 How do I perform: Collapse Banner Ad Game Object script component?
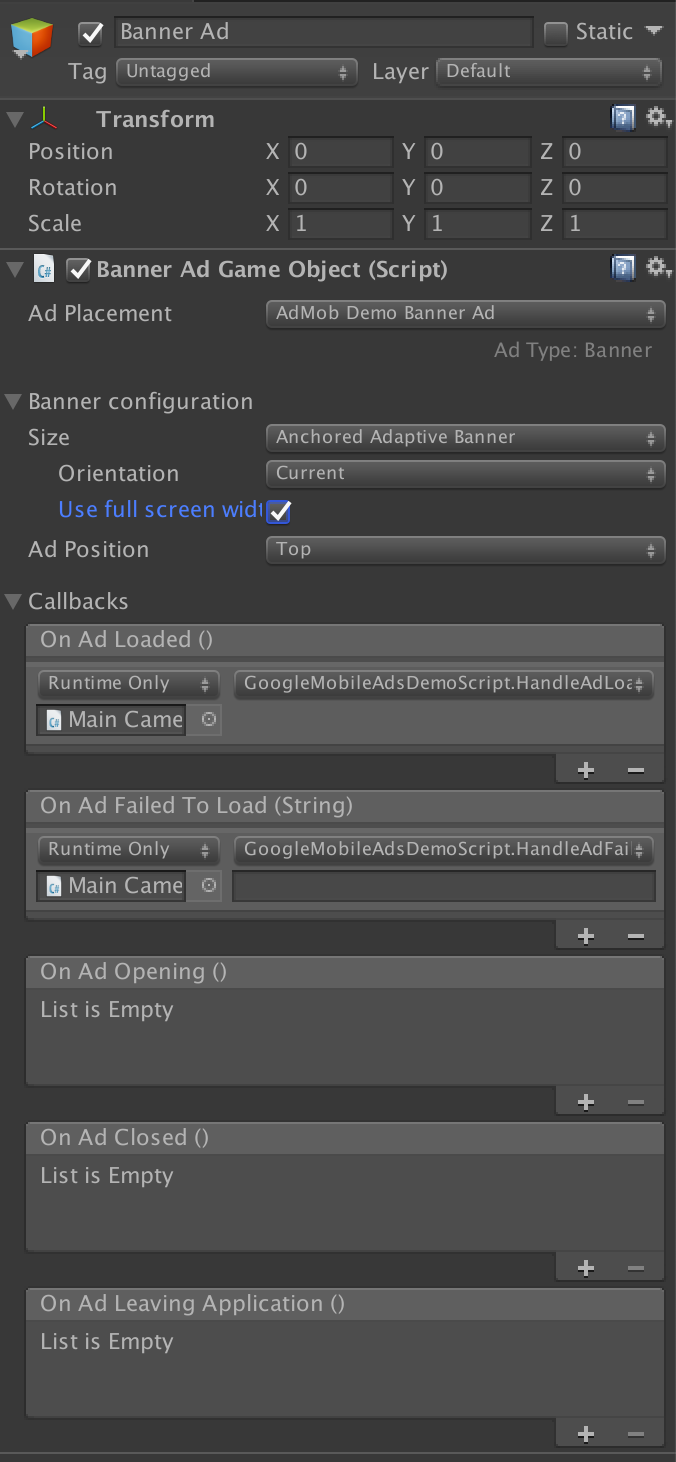[x=13, y=269]
